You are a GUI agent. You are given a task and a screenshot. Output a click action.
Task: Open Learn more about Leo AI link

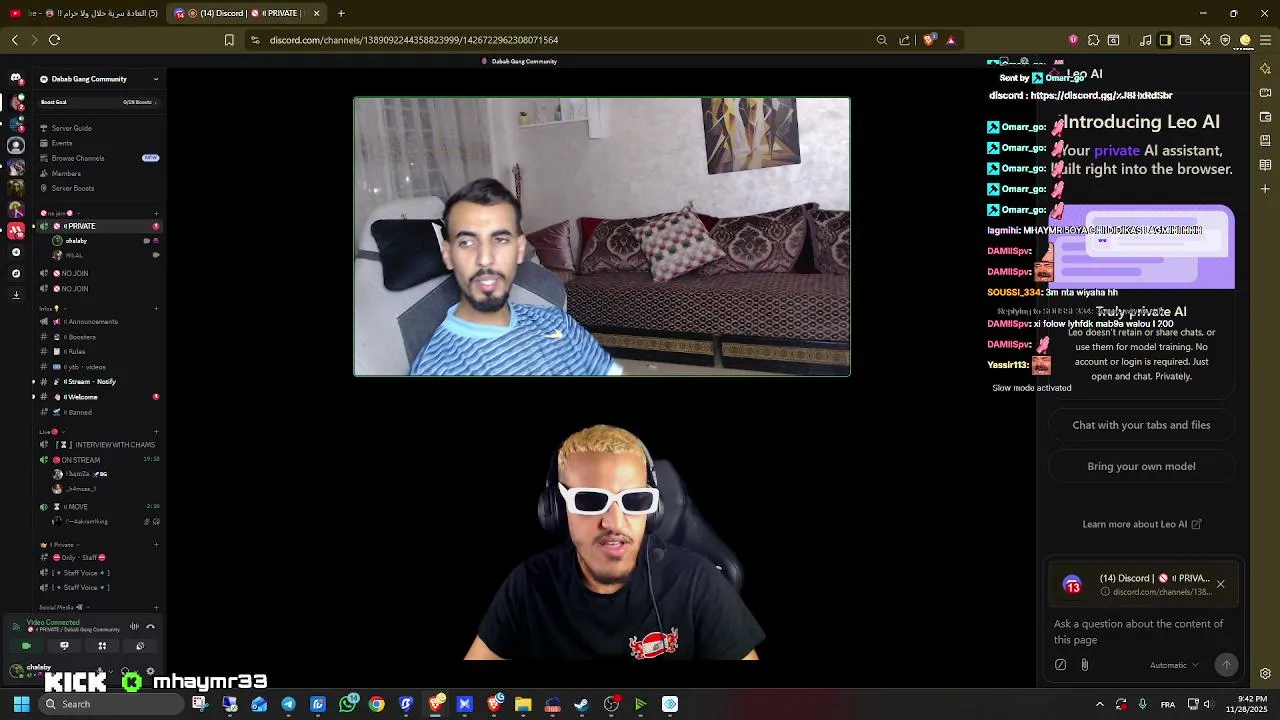[x=1141, y=524]
